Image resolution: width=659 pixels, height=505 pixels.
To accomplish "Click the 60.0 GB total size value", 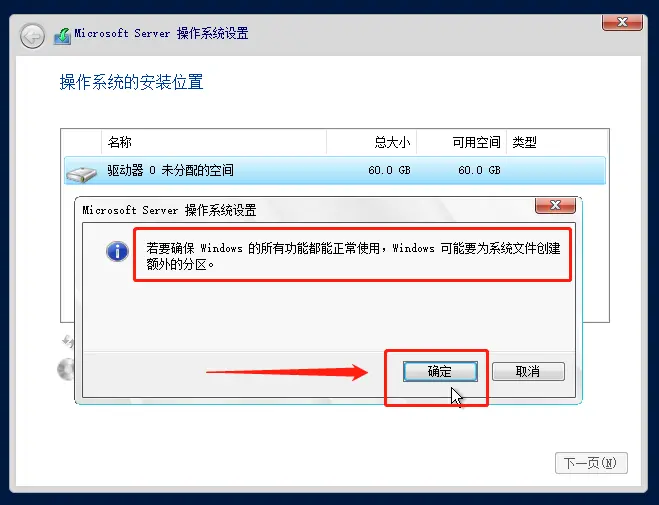I will click(x=389, y=170).
